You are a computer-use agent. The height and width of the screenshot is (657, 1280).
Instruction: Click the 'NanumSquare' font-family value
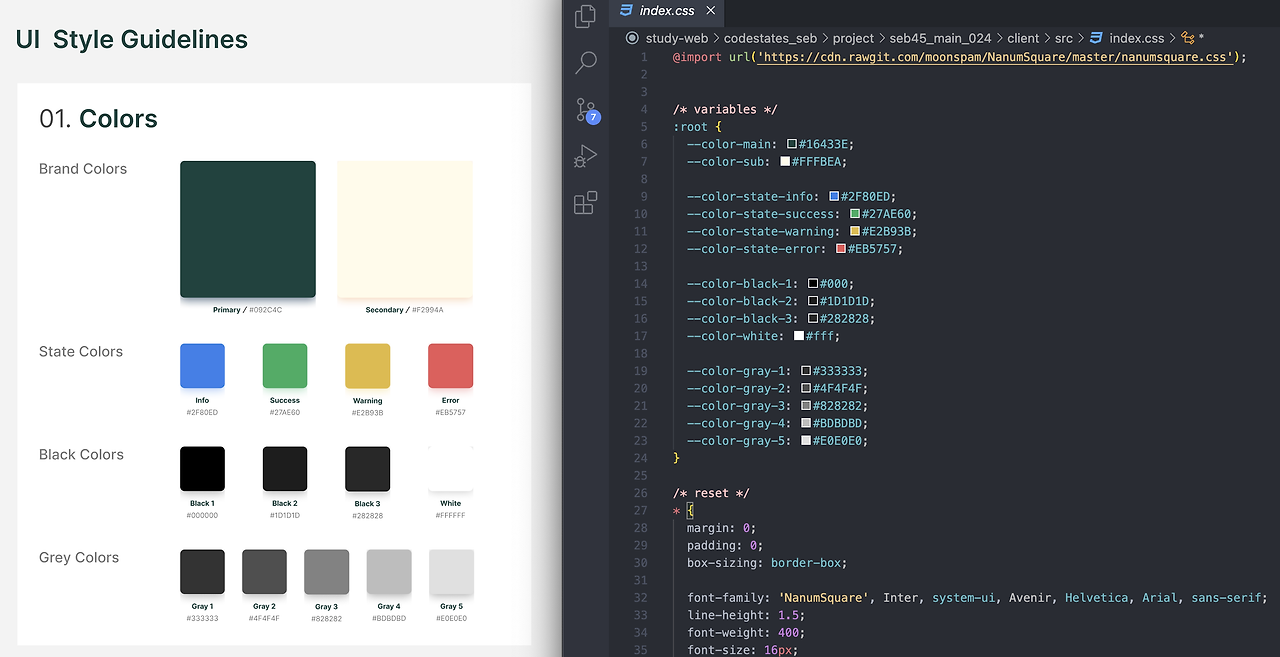[824, 598]
